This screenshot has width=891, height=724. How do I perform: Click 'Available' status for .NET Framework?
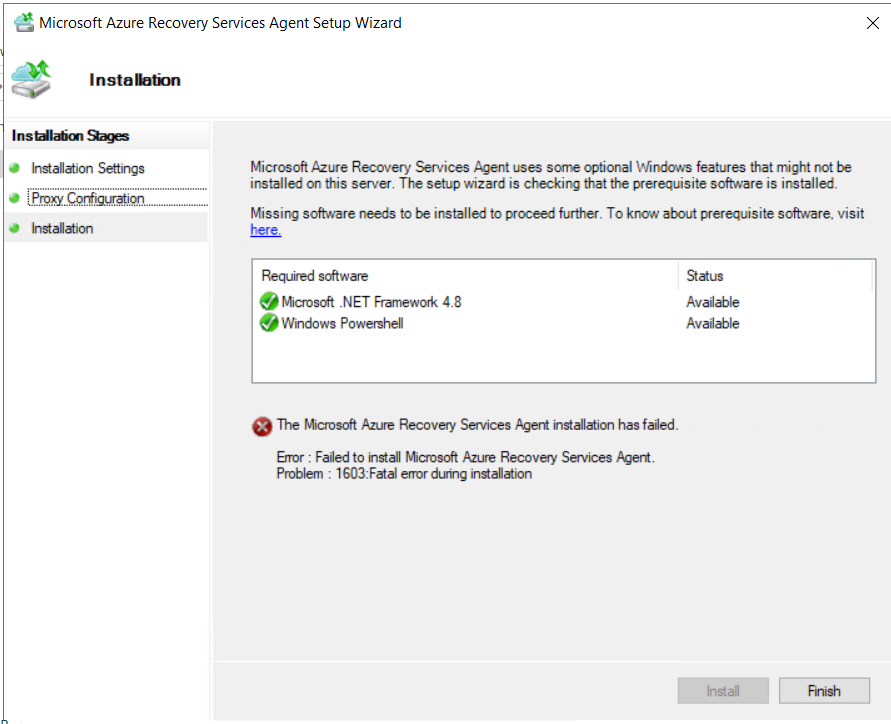pyautogui.click(x=713, y=302)
